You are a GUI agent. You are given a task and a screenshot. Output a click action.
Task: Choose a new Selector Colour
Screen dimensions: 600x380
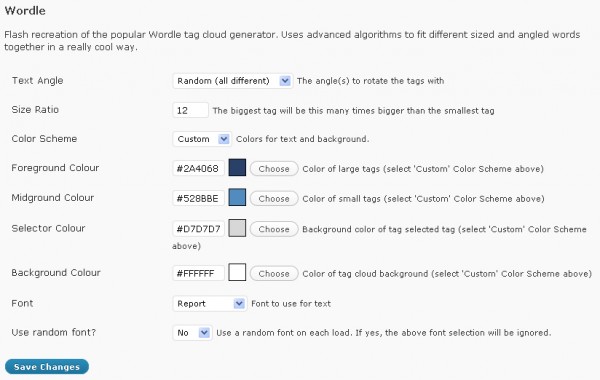point(274,229)
